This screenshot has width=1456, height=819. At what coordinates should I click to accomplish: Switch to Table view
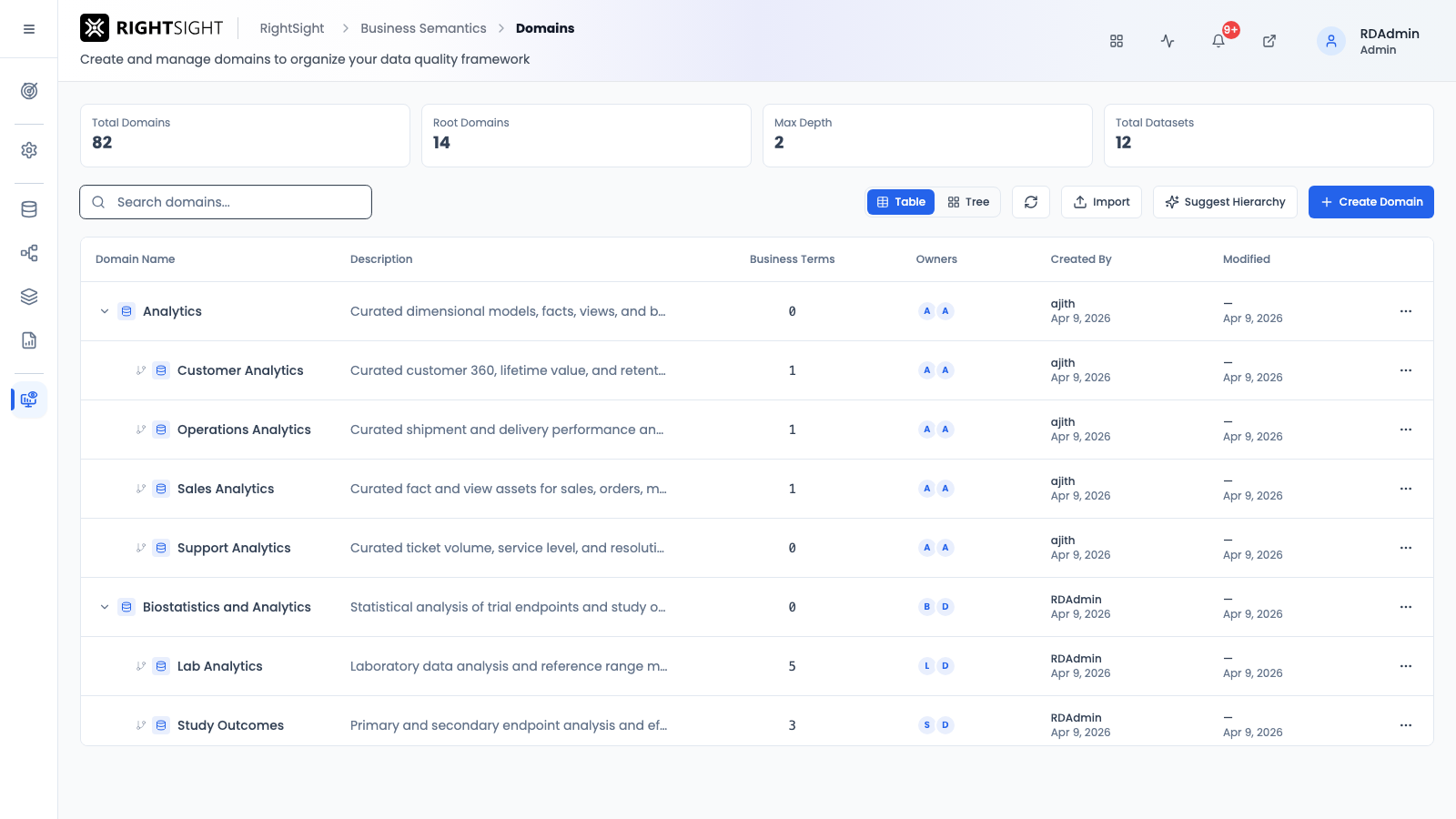click(x=901, y=202)
